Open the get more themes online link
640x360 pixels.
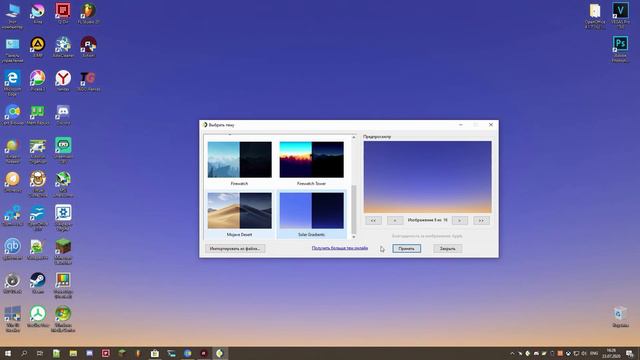pos(340,248)
